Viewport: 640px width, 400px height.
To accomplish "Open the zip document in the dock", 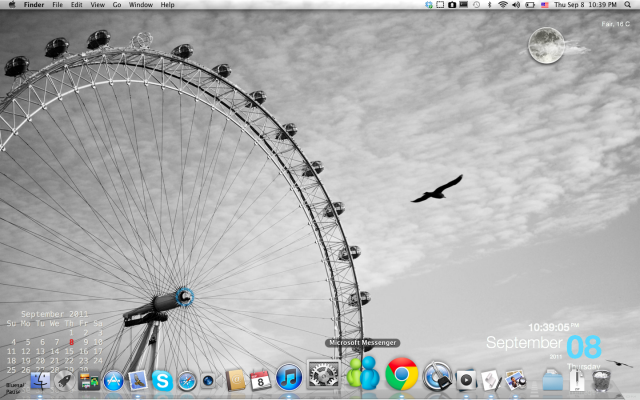I will tap(577, 380).
